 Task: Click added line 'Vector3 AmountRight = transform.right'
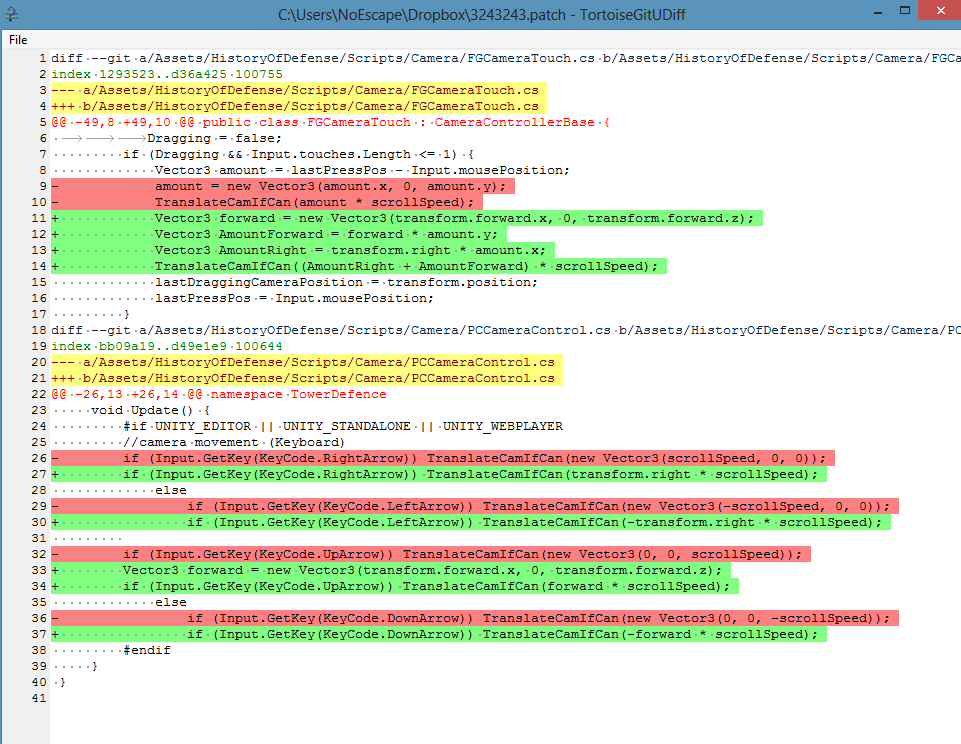(x=303, y=250)
